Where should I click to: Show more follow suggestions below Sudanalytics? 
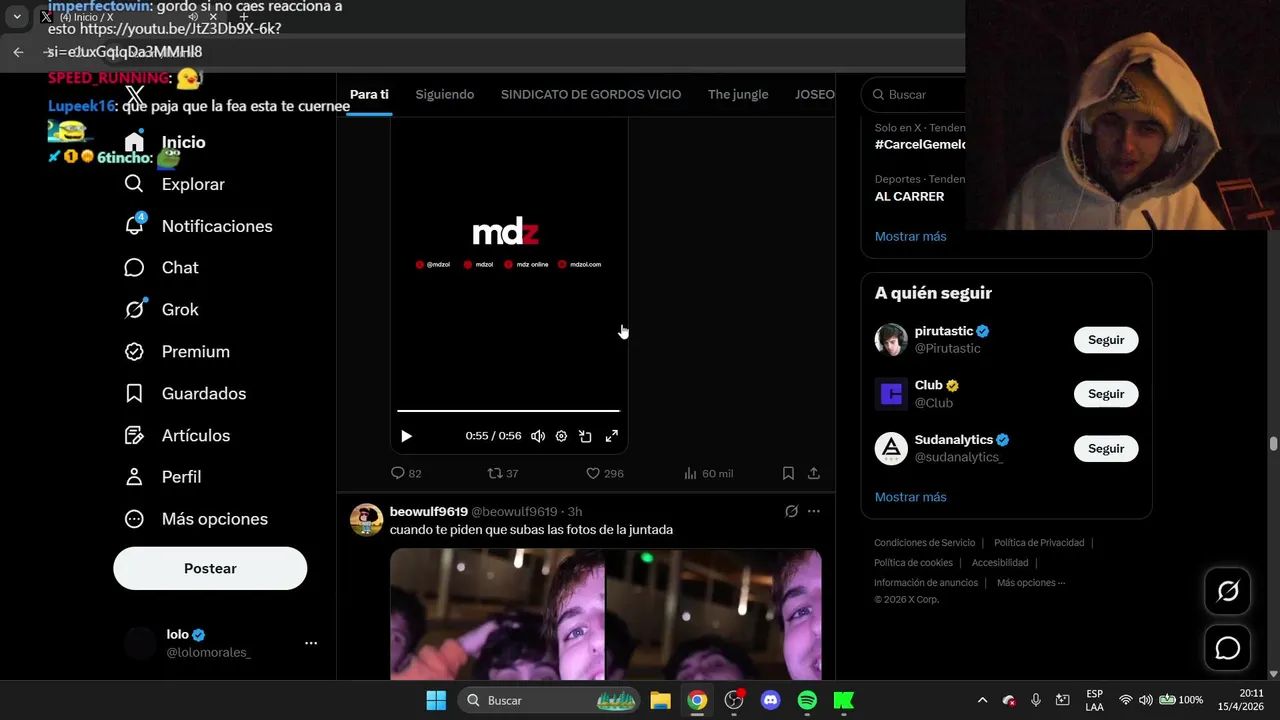[x=910, y=497]
